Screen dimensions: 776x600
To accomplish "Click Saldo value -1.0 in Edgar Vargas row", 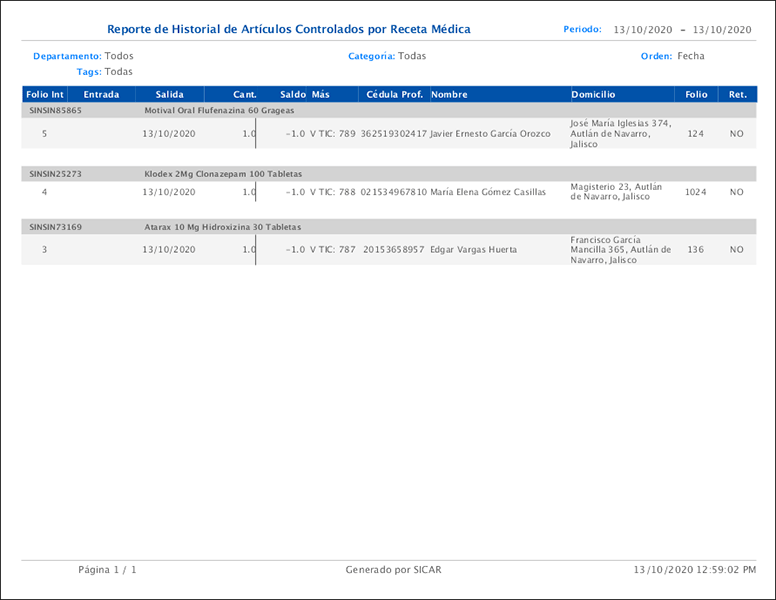I will [295, 250].
